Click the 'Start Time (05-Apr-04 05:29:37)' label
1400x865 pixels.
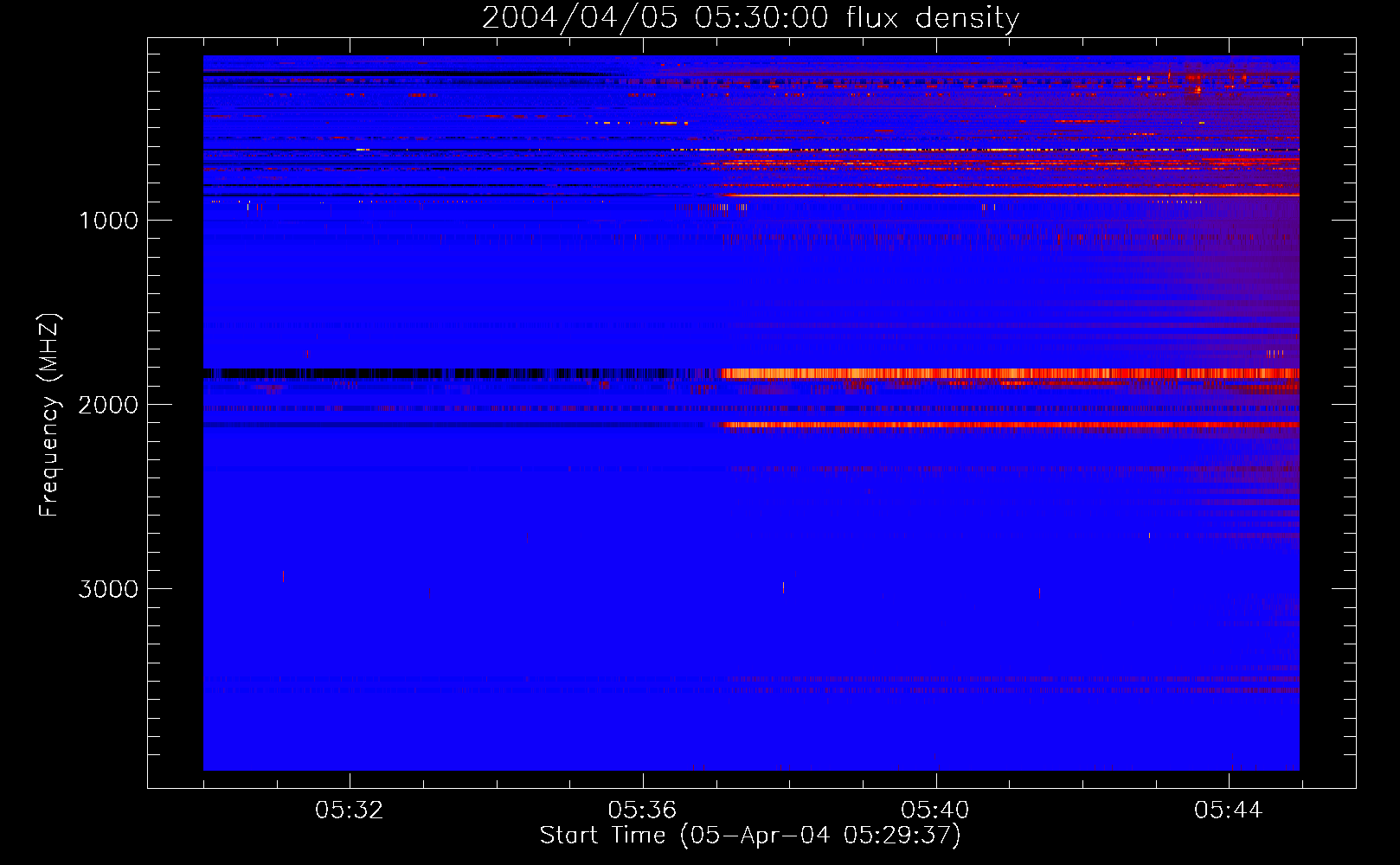[750, 836]
